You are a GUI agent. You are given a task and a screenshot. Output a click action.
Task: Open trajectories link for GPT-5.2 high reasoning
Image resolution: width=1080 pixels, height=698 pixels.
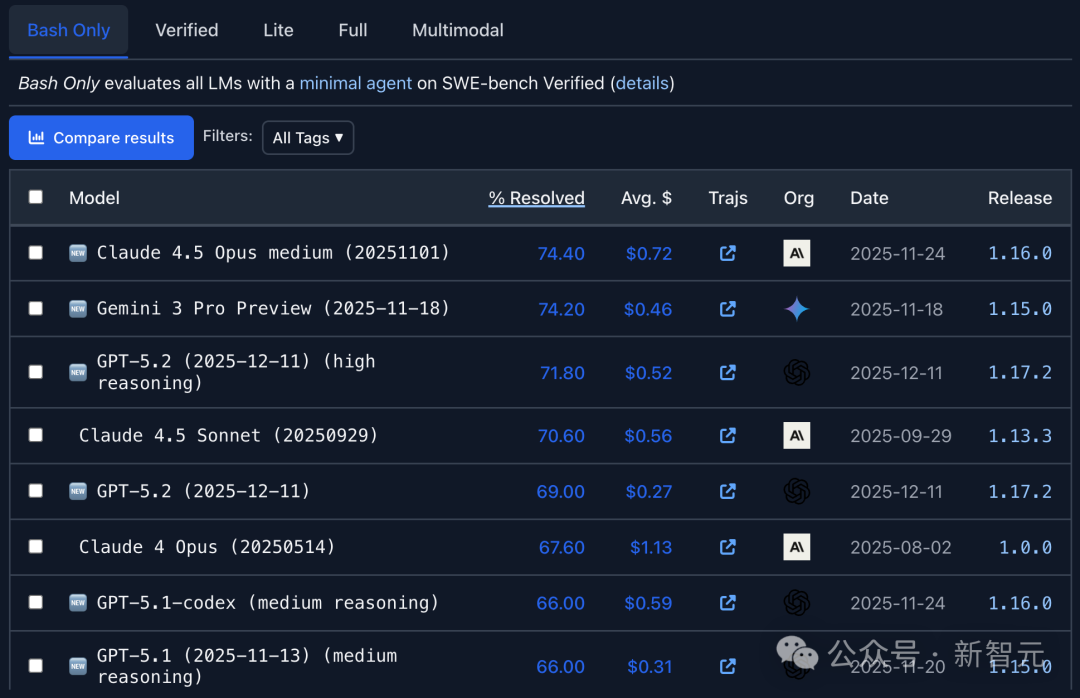point(727,373)
